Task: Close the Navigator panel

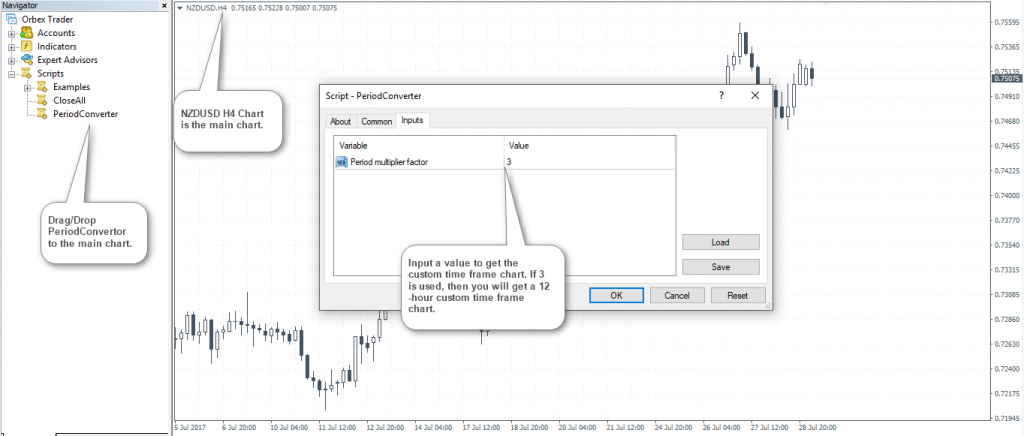Action: pyautogui.click(x=163, y=5)
